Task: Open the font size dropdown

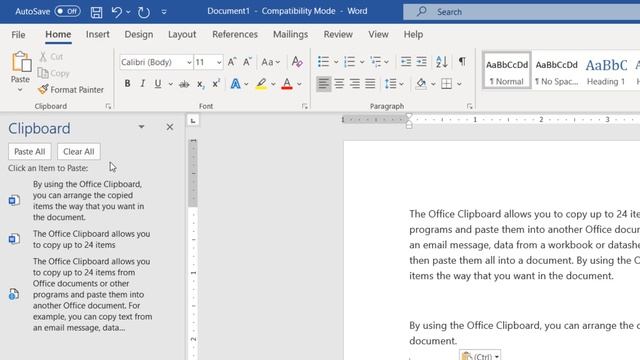Action: [x=219, y=62]
